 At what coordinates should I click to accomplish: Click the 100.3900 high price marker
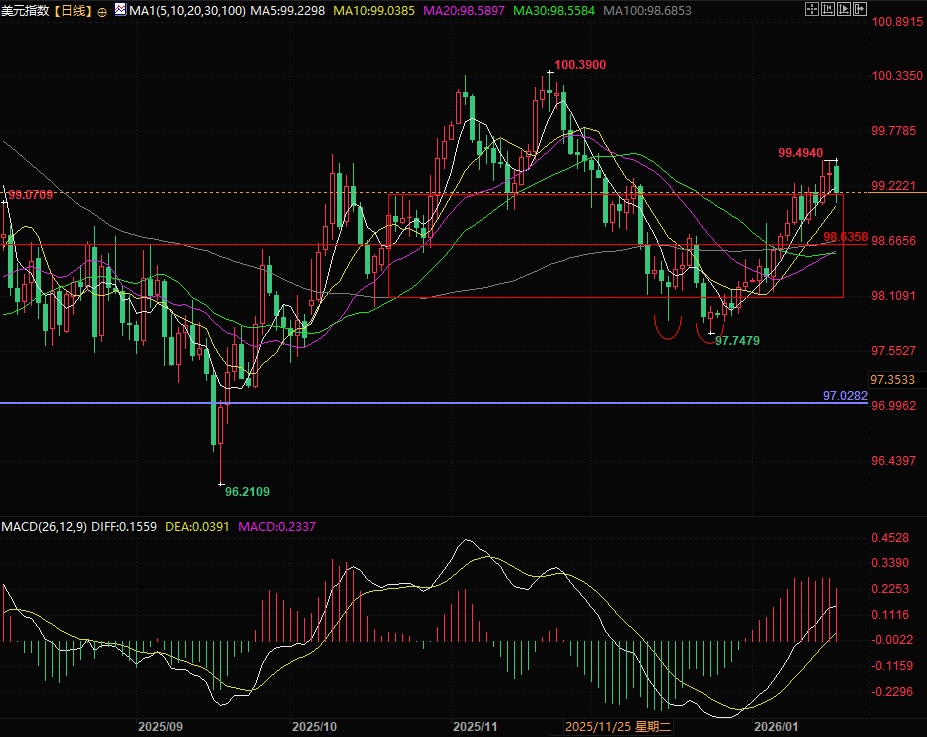pyautogui.click(x=580, y=65)
